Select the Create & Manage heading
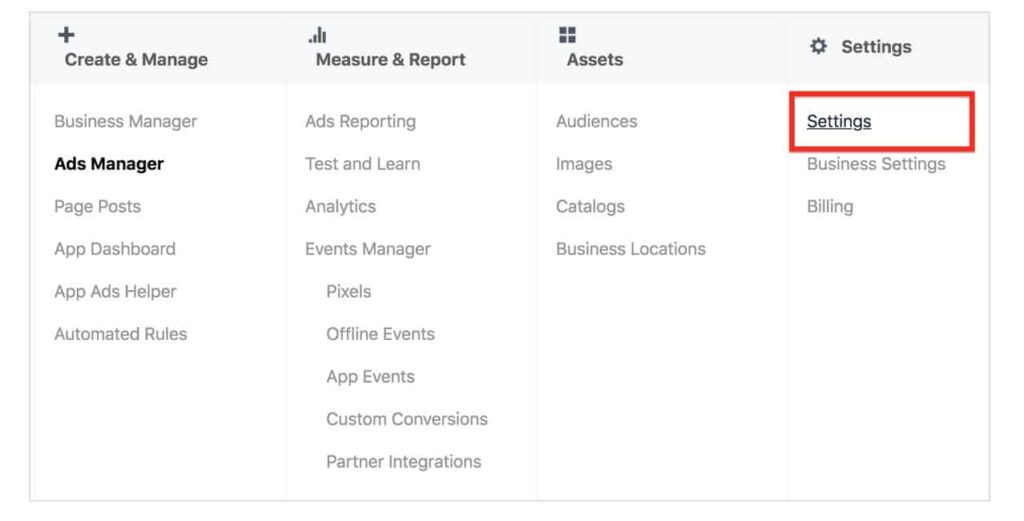The width and height of the screenshot is (1024, 521). [x=136, y=59]
